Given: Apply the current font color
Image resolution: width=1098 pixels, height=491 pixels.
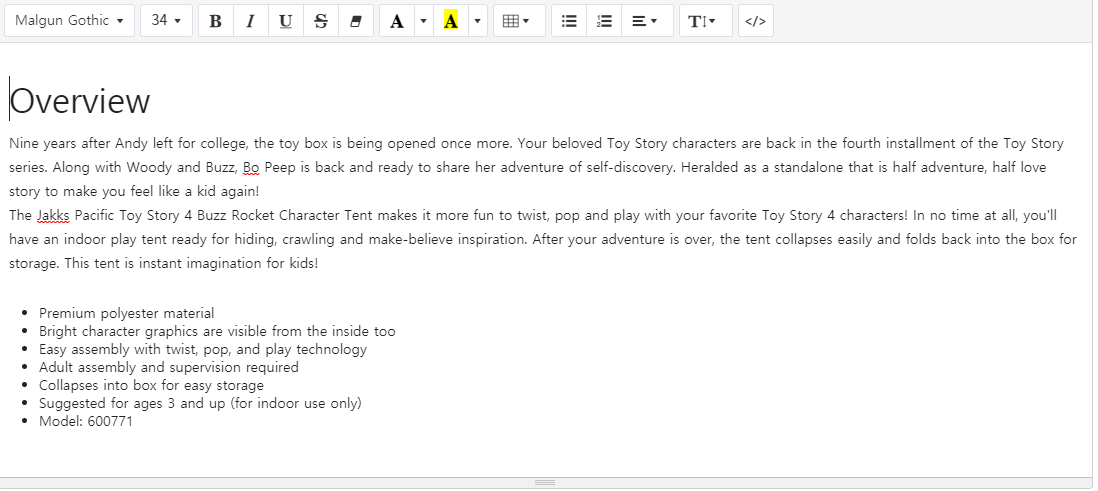Looking at the screenshot, I should (397, 21).
